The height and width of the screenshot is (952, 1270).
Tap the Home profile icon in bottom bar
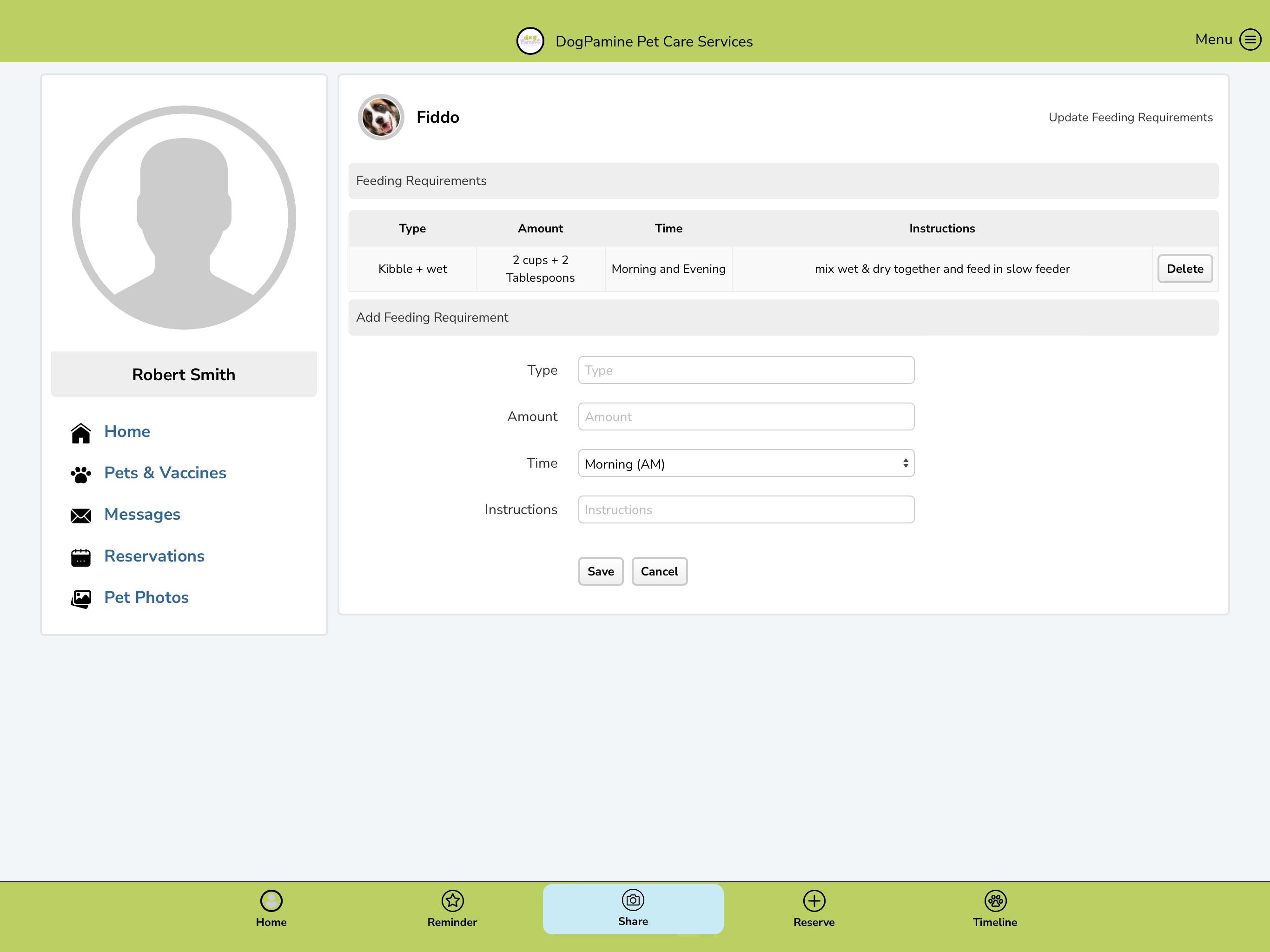[271, 900]
